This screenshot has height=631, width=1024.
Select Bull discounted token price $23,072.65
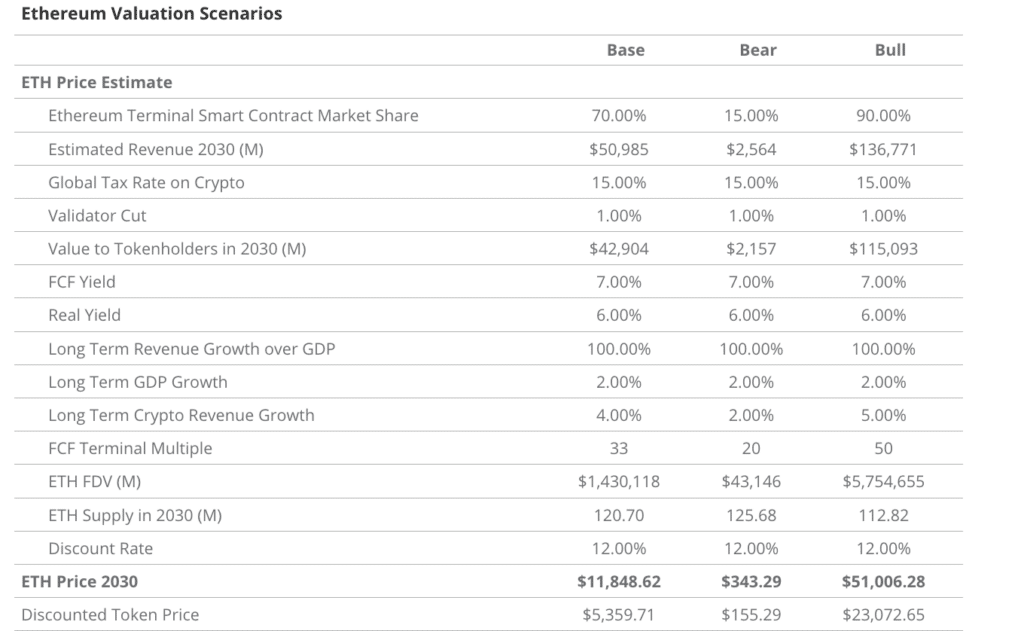(x=883, y=615)
